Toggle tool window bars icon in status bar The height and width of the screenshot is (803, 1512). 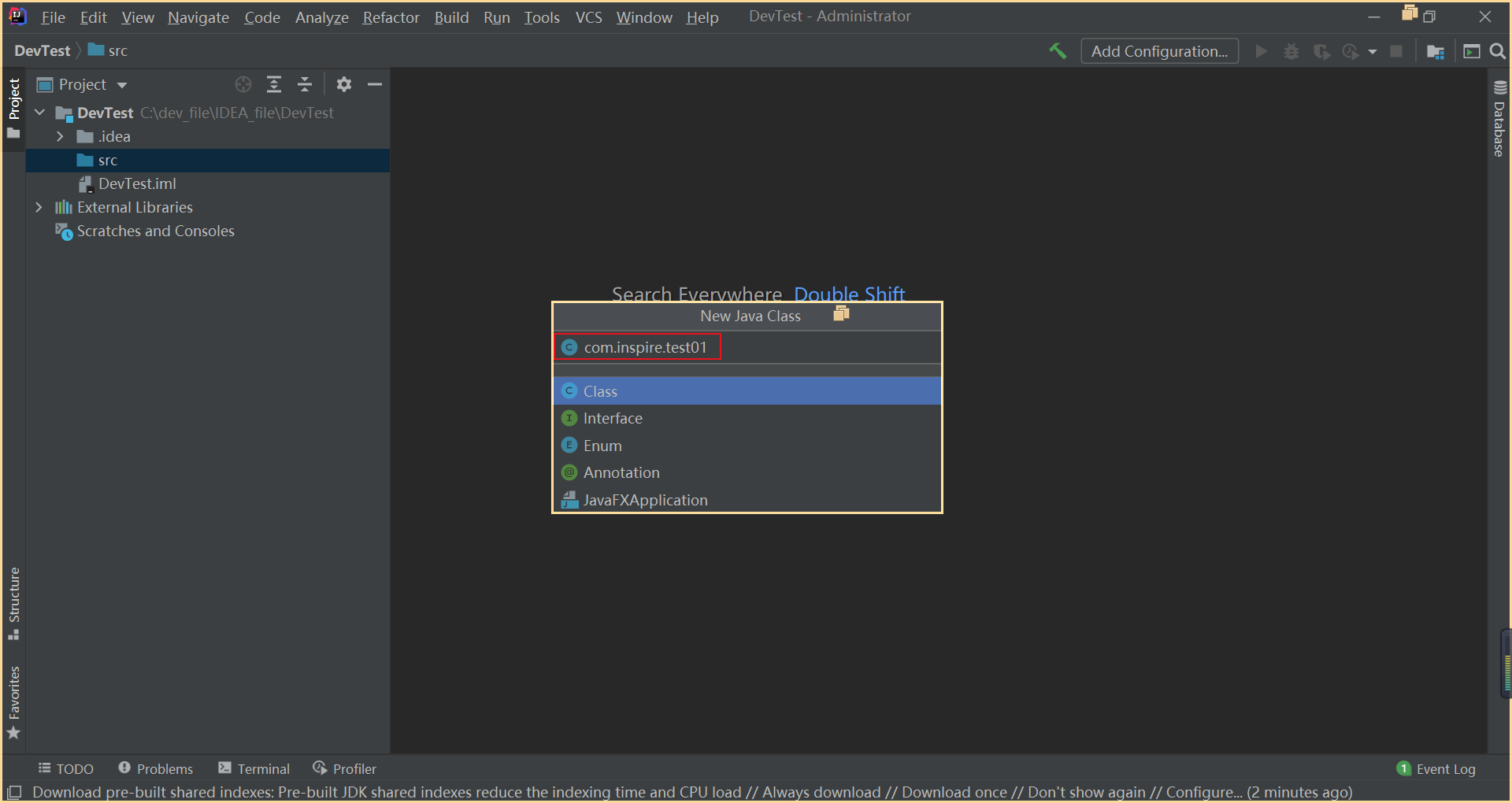[14, 792]
